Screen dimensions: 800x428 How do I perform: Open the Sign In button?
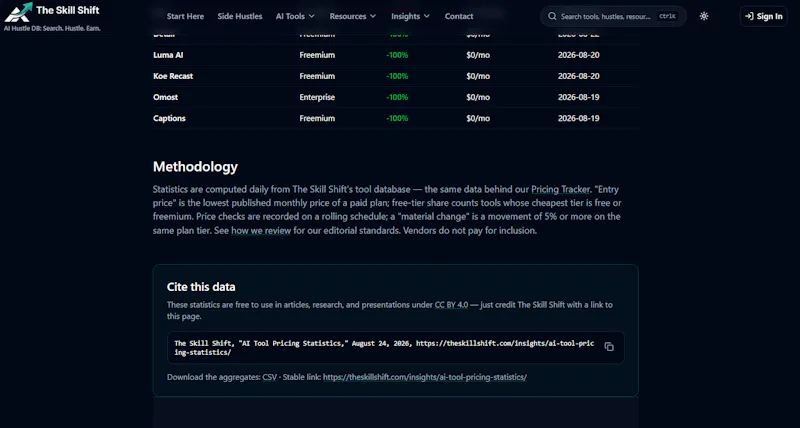tap(763, 16)
